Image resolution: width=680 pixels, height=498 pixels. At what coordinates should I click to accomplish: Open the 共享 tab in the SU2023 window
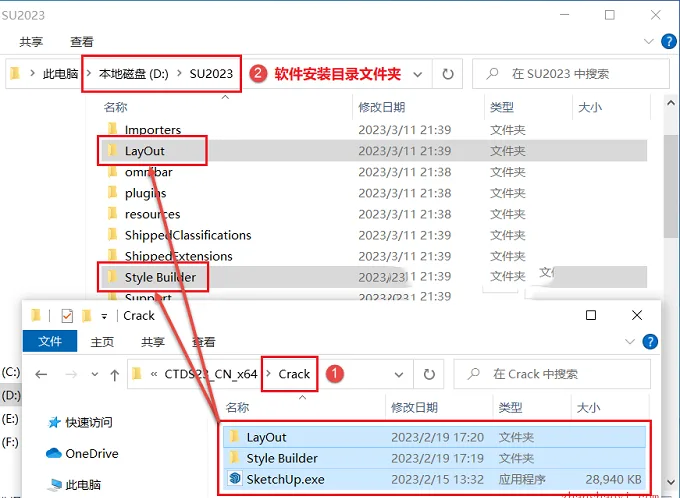point(31,42)
